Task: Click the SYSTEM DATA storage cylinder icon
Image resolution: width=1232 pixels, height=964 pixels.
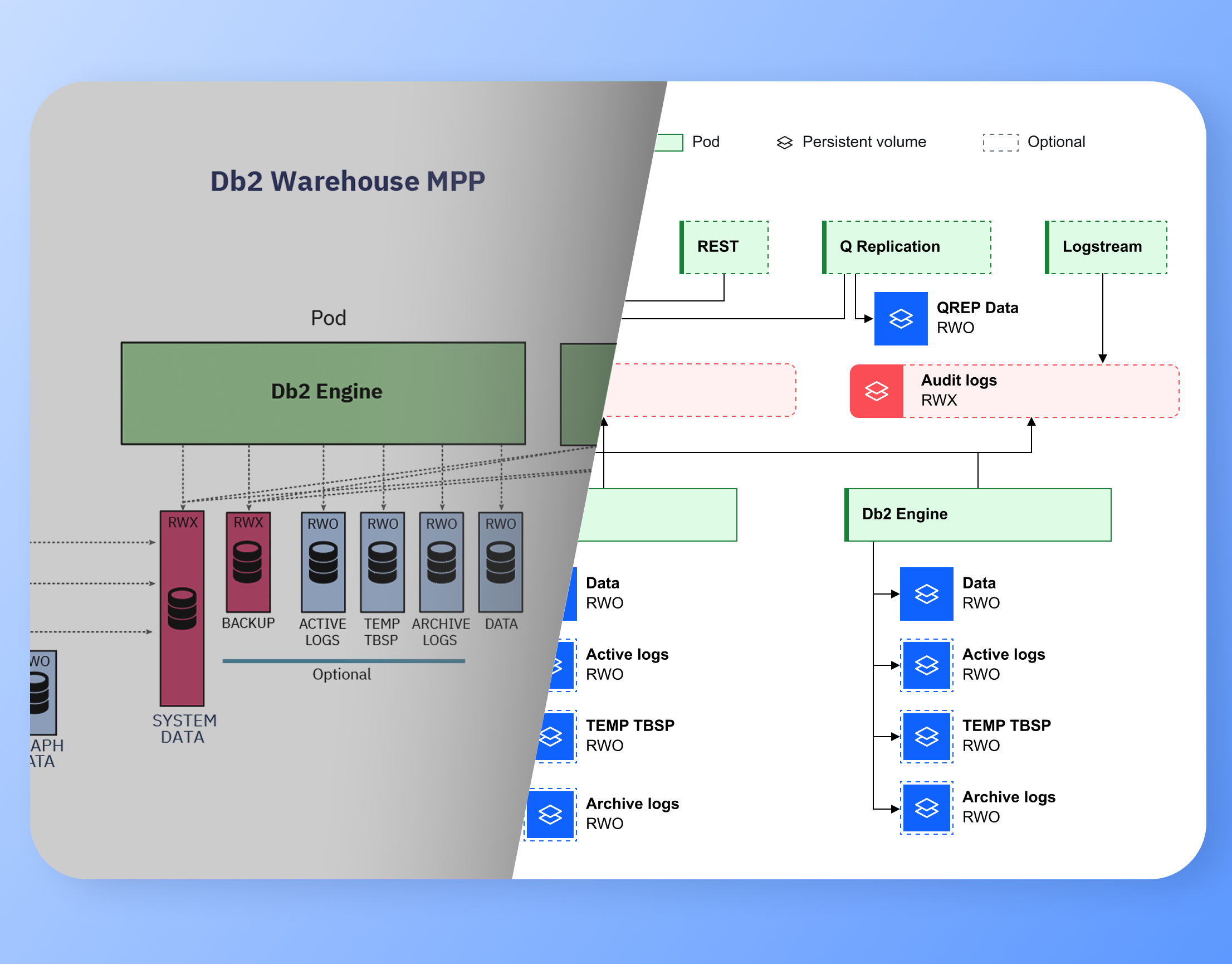Action: click(182, 608)
